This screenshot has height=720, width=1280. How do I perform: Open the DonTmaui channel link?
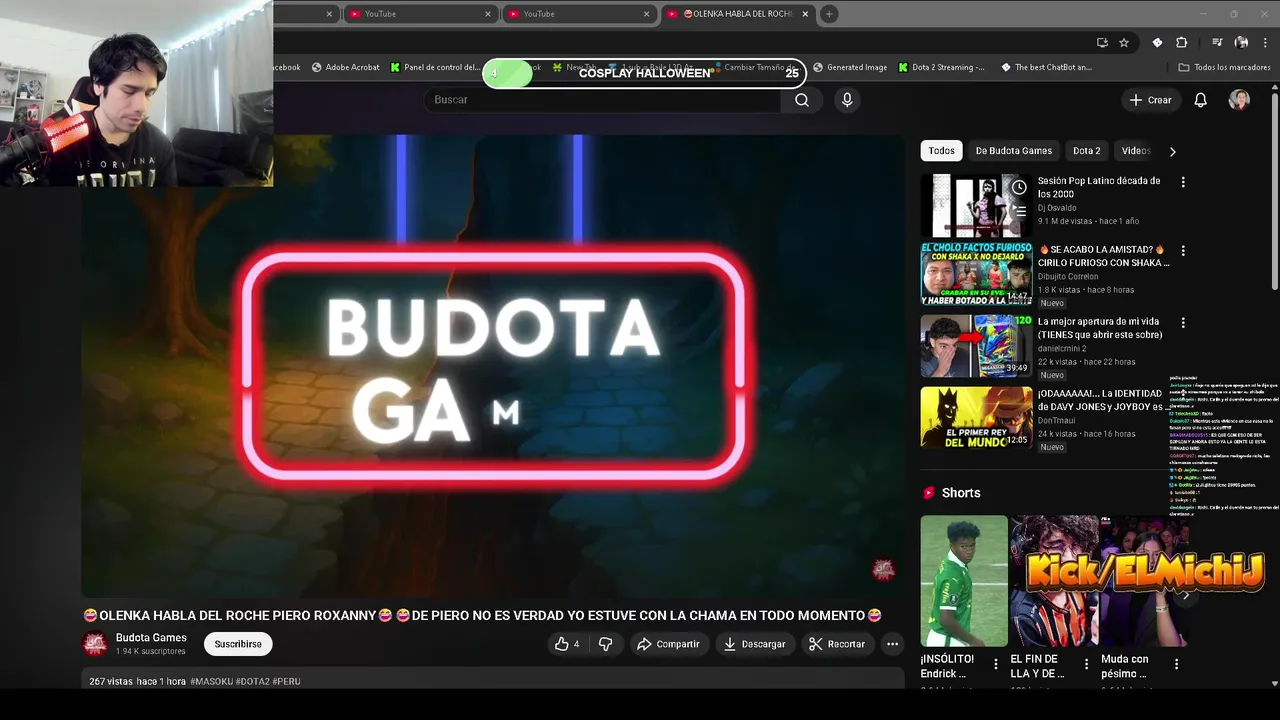pyautogui.click(x=1056, y=421)
